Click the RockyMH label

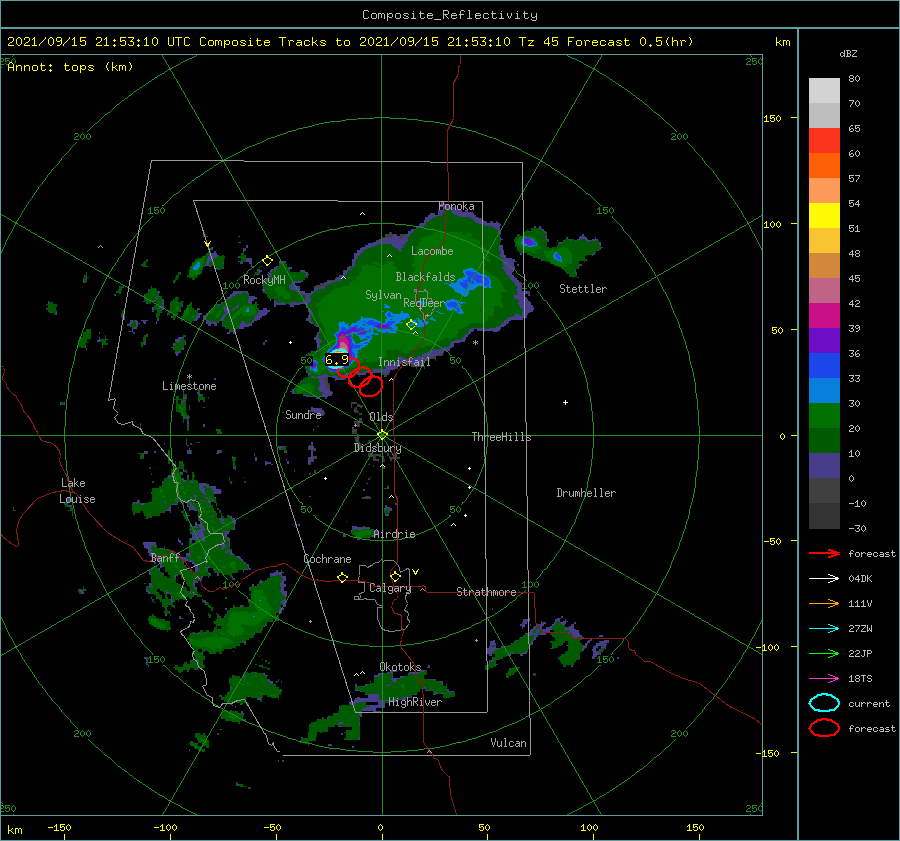point(265,280)
